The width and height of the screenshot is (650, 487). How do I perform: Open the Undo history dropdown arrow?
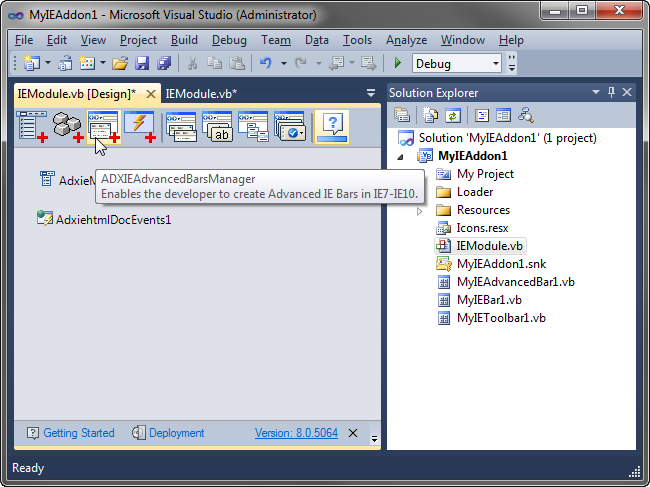pos(284,63)
